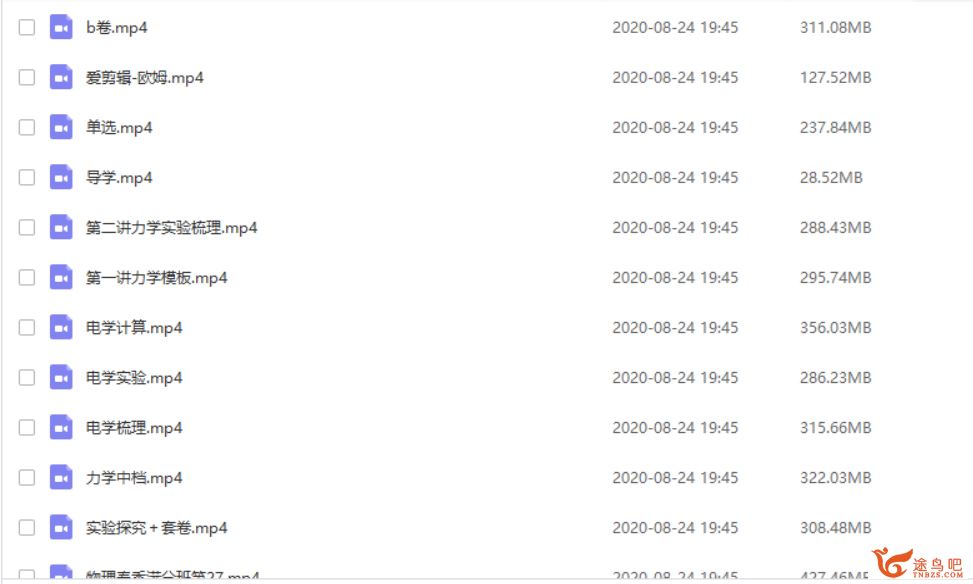This screenshot has height=584, width=973.
Task: Check the box for 电学实验.mp4
Action: click(27, 377)
